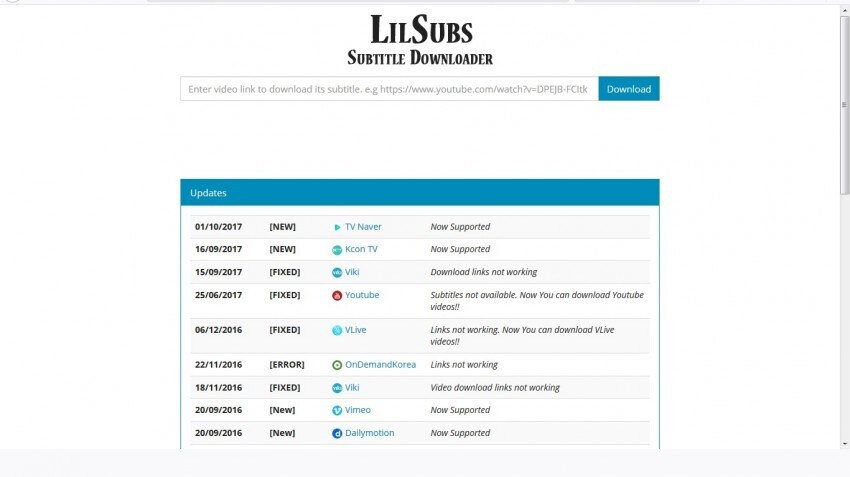Click the red Youtube icon
Screen dimensions: 850x477
coord(337,295)
